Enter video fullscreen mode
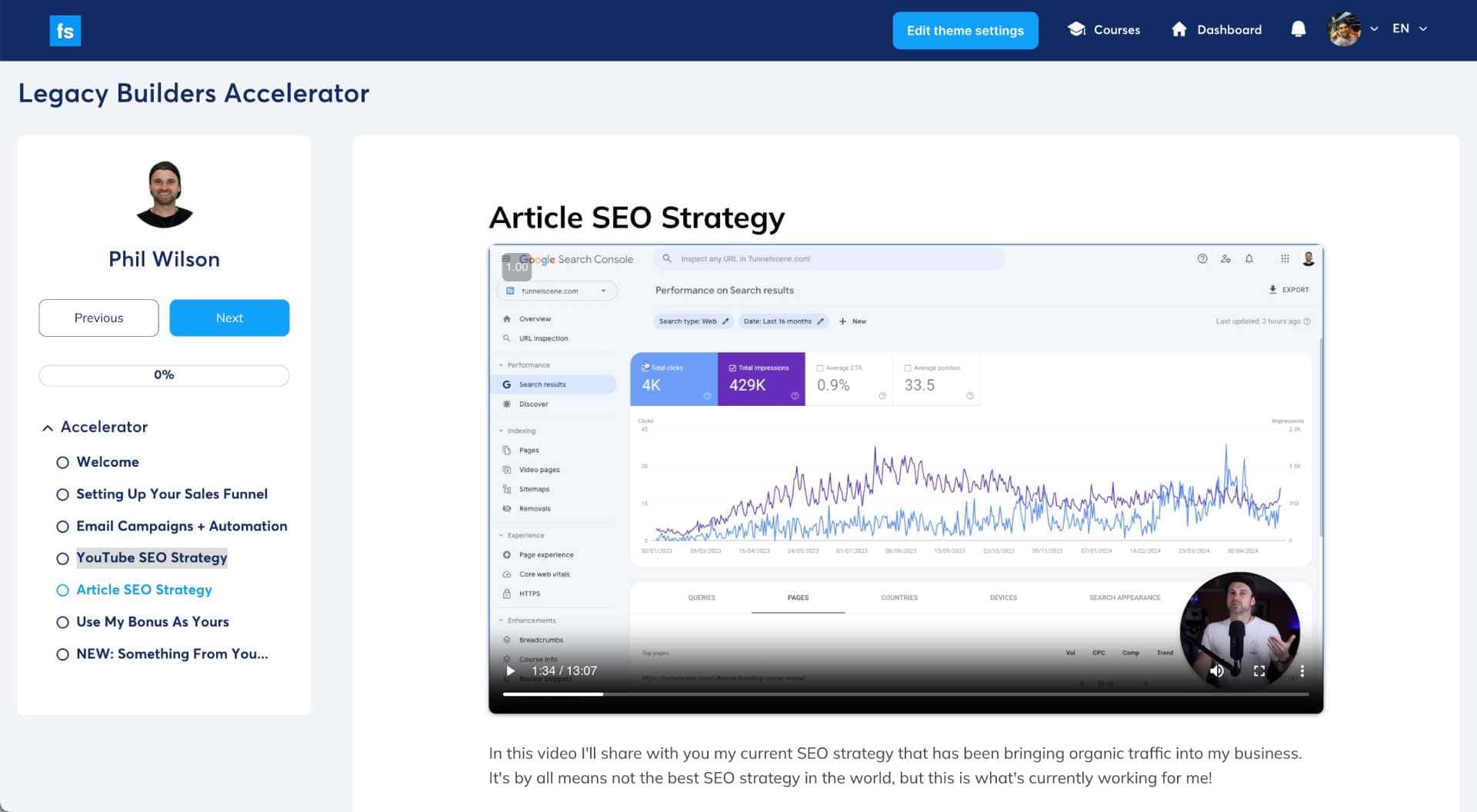Screen dimensions: 1477x812 [x=1259, y=671]
